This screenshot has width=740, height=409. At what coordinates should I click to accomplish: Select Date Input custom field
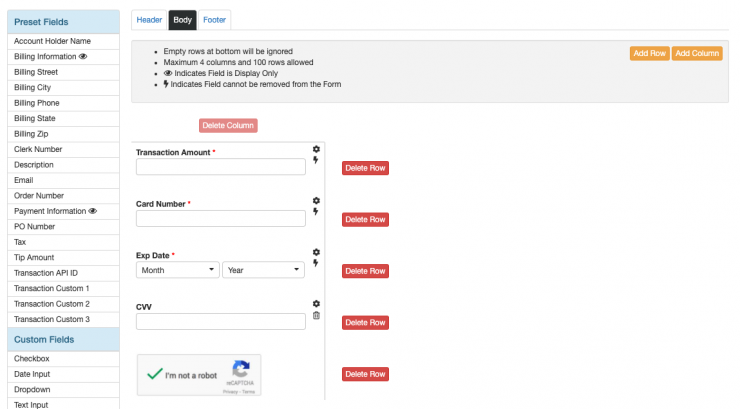[63, 374]
